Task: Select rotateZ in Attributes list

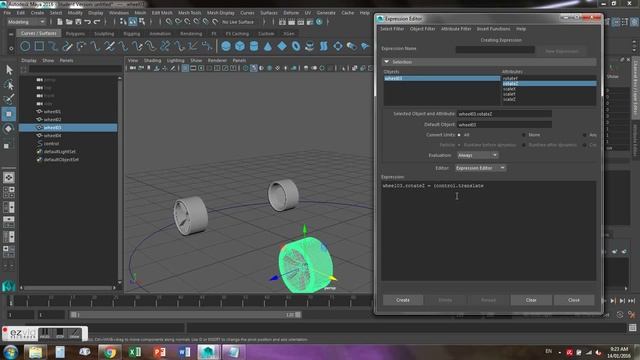Action: tap(549, 83)
